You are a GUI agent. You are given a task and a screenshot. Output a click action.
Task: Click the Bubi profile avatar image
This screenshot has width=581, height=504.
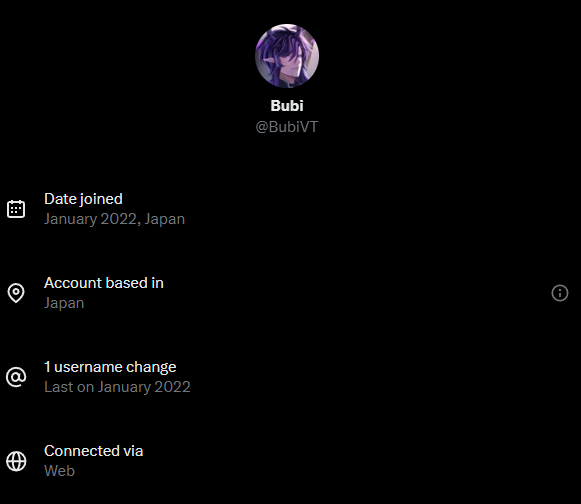pyautogui.click(x=287, y=56)
